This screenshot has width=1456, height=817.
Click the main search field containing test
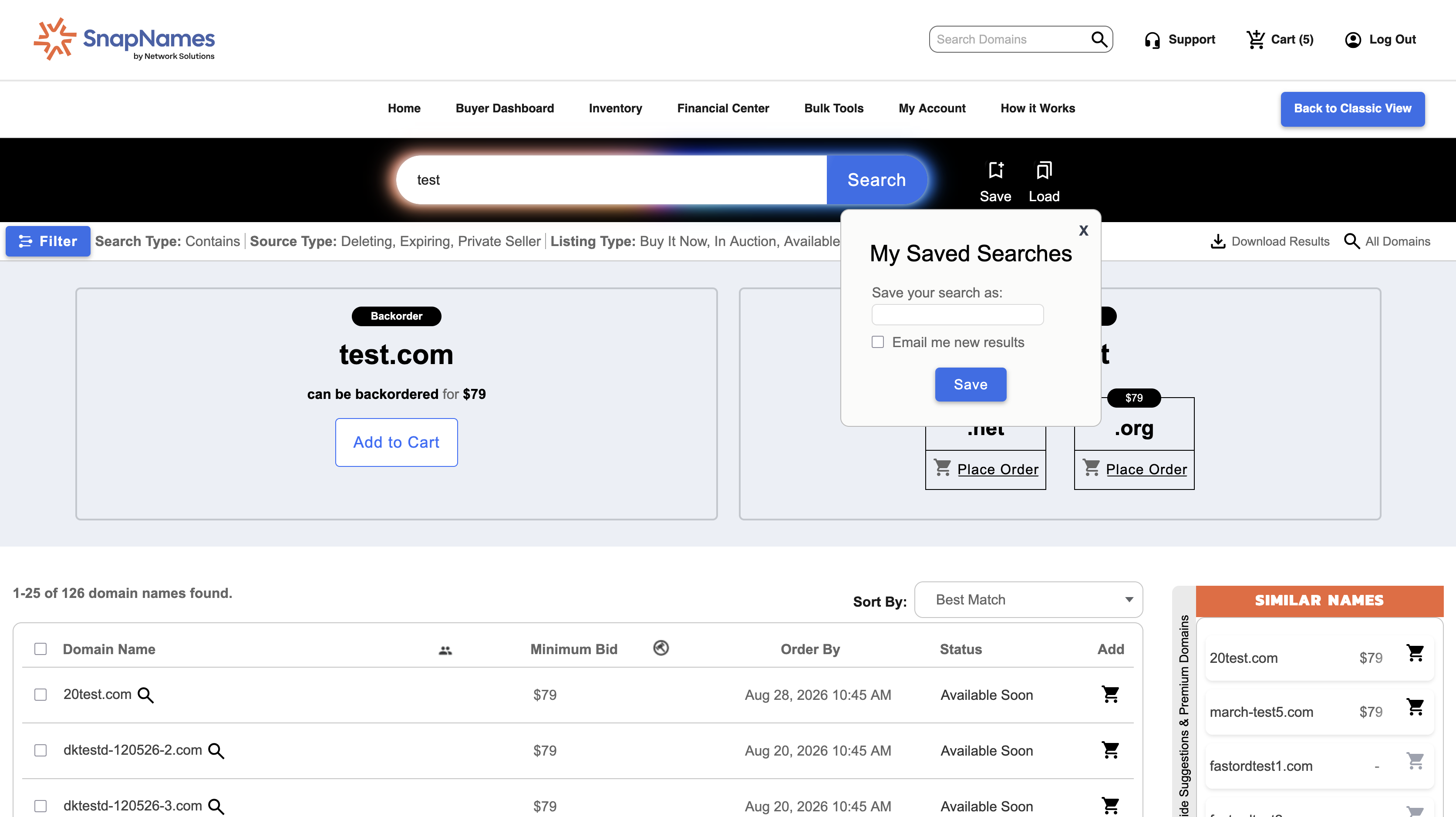coord(612,180)
